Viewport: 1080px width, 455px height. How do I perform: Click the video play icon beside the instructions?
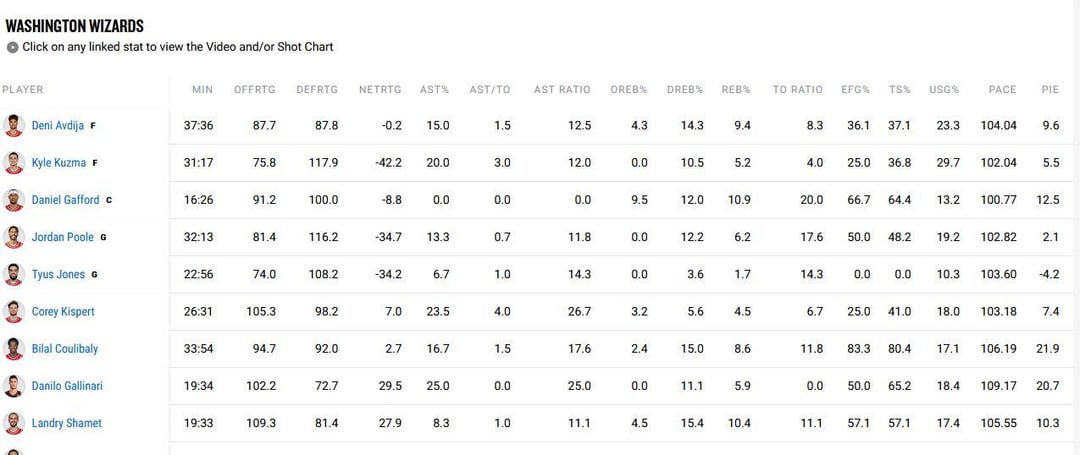(x=12, y=47)
